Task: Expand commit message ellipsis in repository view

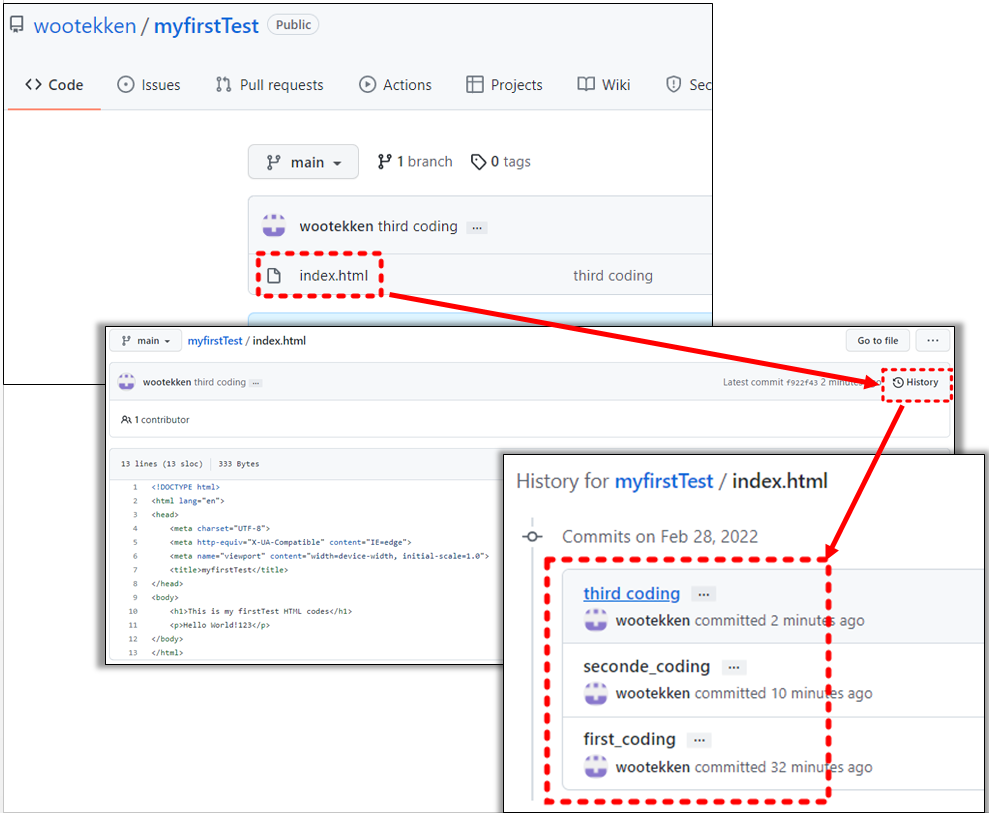Action: point(477,228)
